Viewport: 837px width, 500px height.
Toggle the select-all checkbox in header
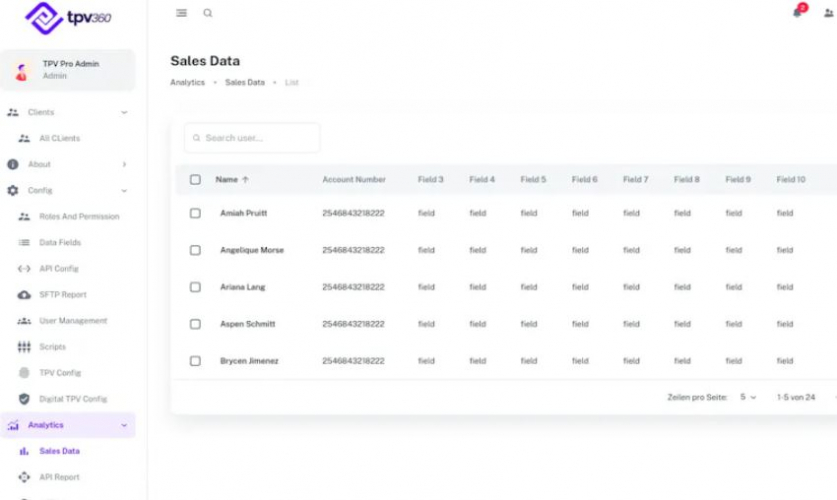(x=195, y=179)
